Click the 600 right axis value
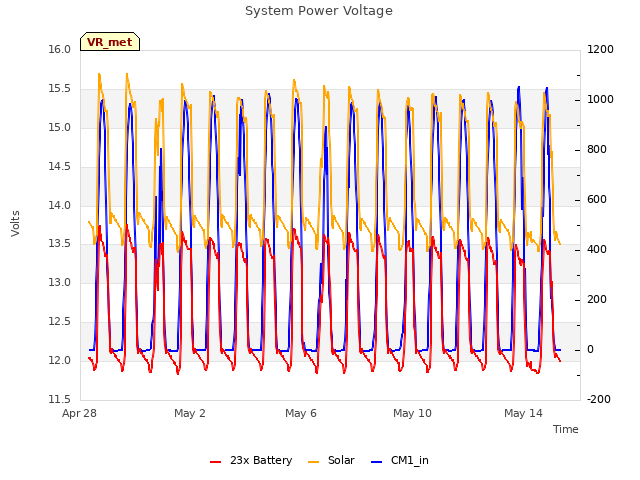This screenshot has height=480, width=640. [x=597, y=200]
